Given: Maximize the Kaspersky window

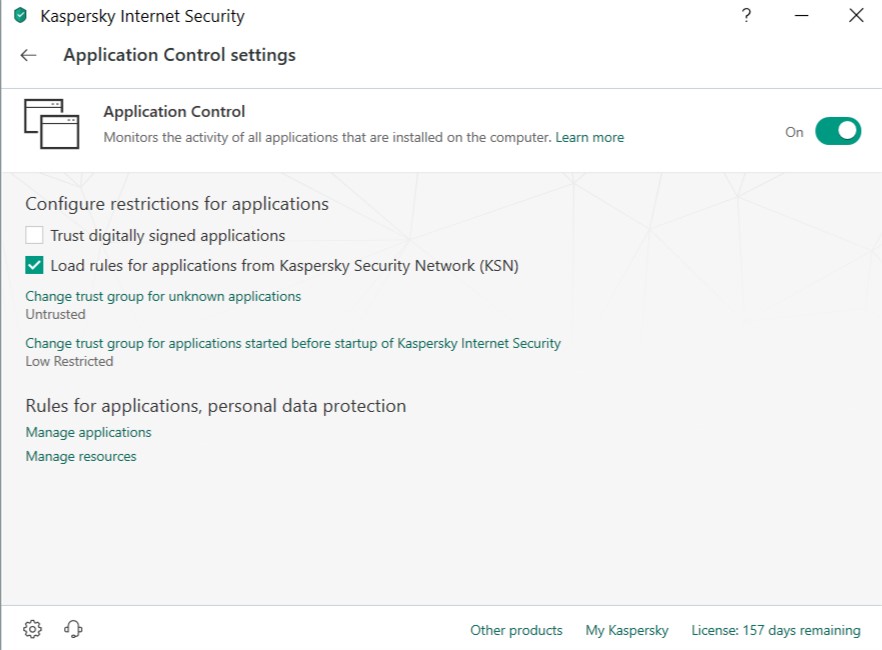Looking at the screenshot, I should [x=828, y=16].
